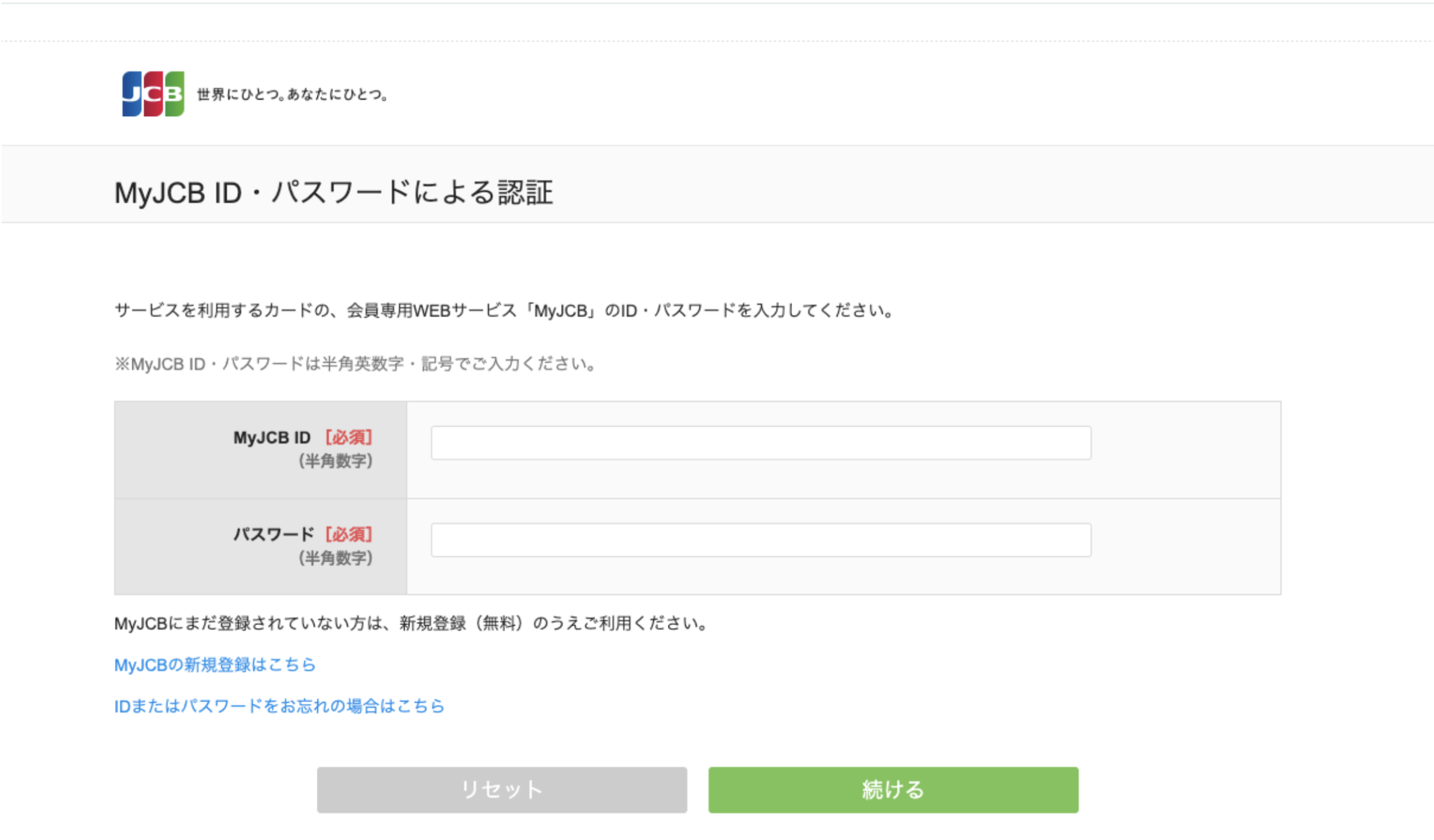Click the MyJCB ID [必須] label
This screenshot has height=840, width=1434.
pyautogui.click(x=303, y=437)
